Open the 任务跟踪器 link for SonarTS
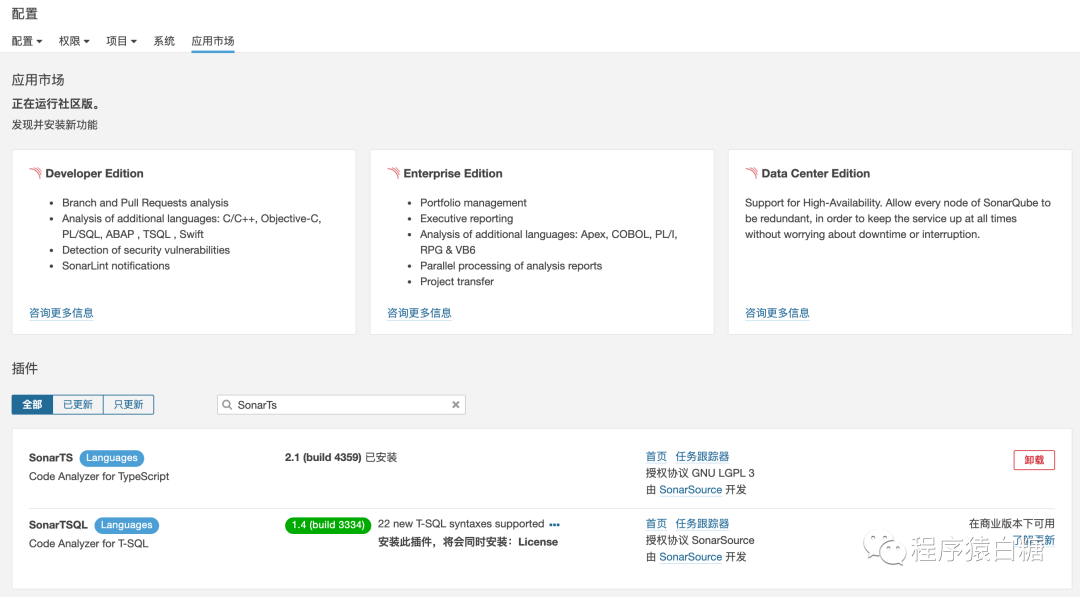The width and height of the screenshot is (1080, 597). pyautogui.click(x=702, y=457)
